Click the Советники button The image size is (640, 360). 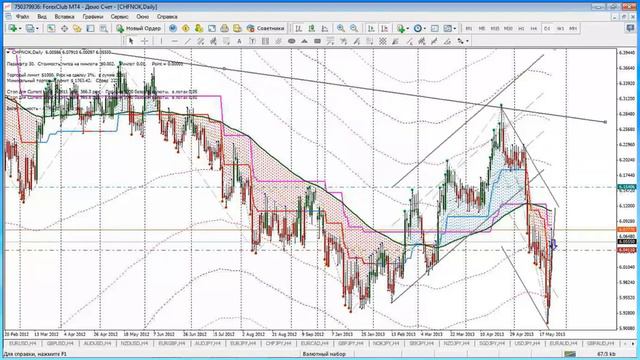pyautogui.click(x=265, y=28)
